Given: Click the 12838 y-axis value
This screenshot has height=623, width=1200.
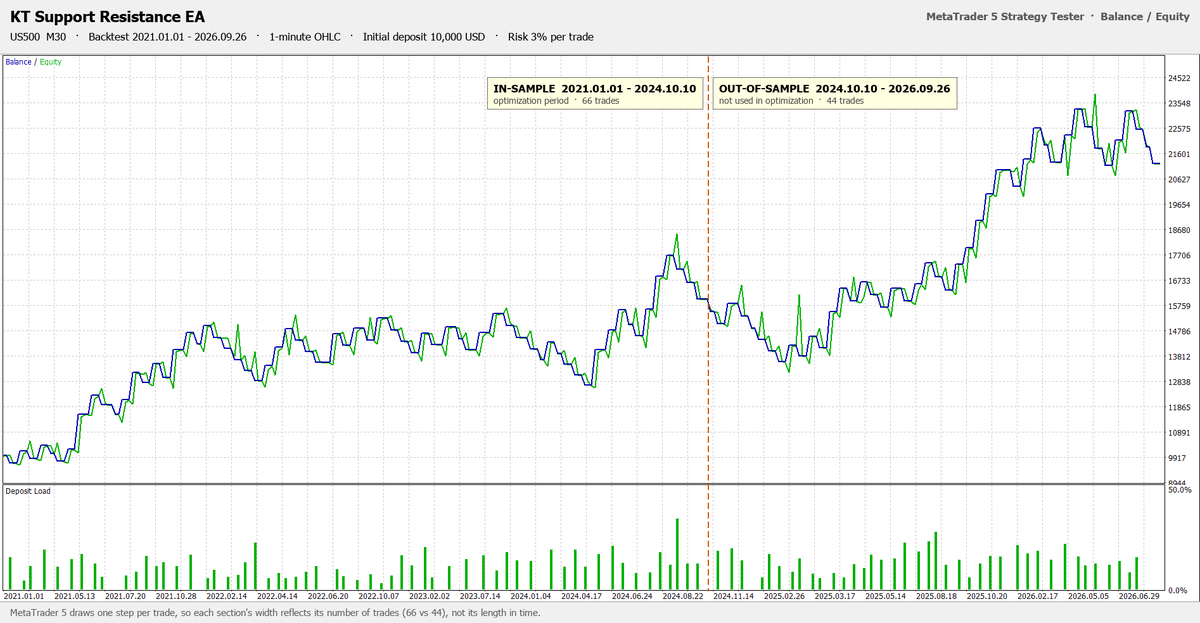Looking at the screenshot, I should [1180, 383].
